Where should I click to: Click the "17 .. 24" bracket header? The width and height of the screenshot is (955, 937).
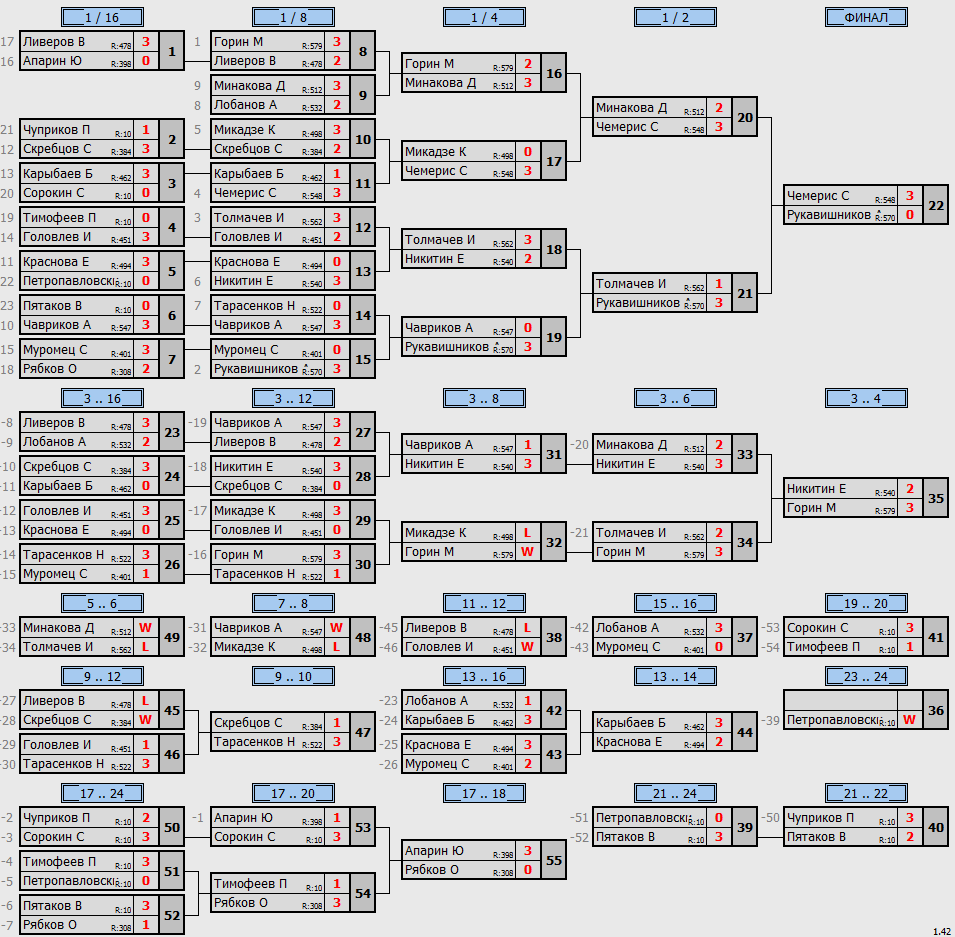point(102,793)
